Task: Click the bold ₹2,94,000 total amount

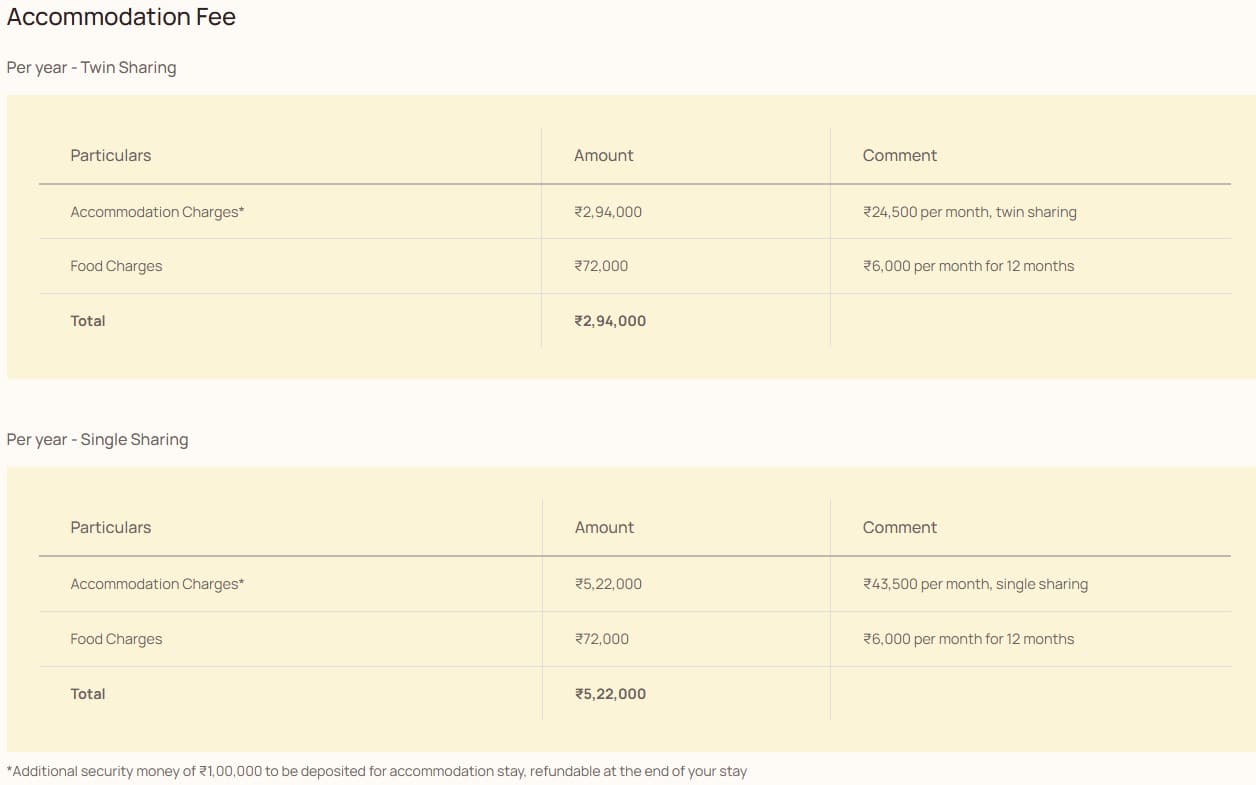Action: pyautogui.click(x=610, y=321)
